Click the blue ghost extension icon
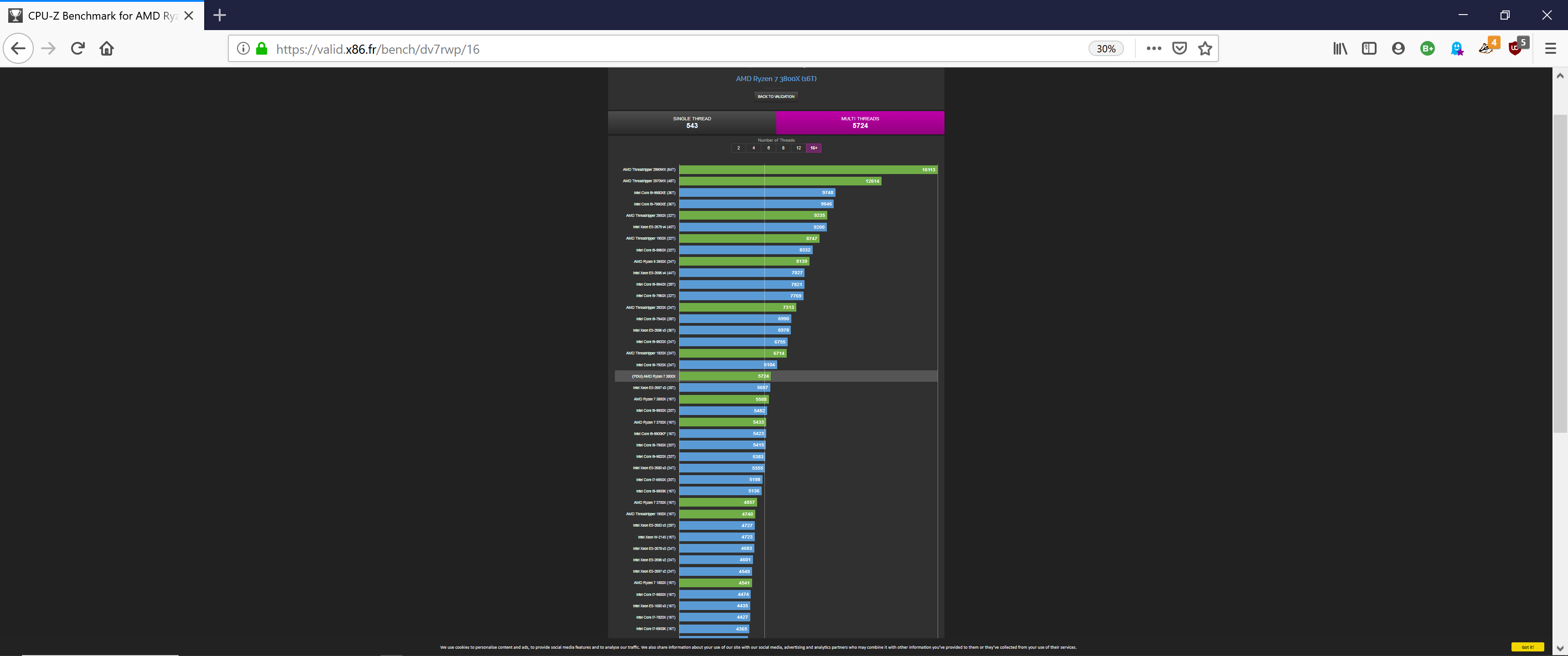Viewport: 1568px width, 656px height. click(x=1457, y=49)
